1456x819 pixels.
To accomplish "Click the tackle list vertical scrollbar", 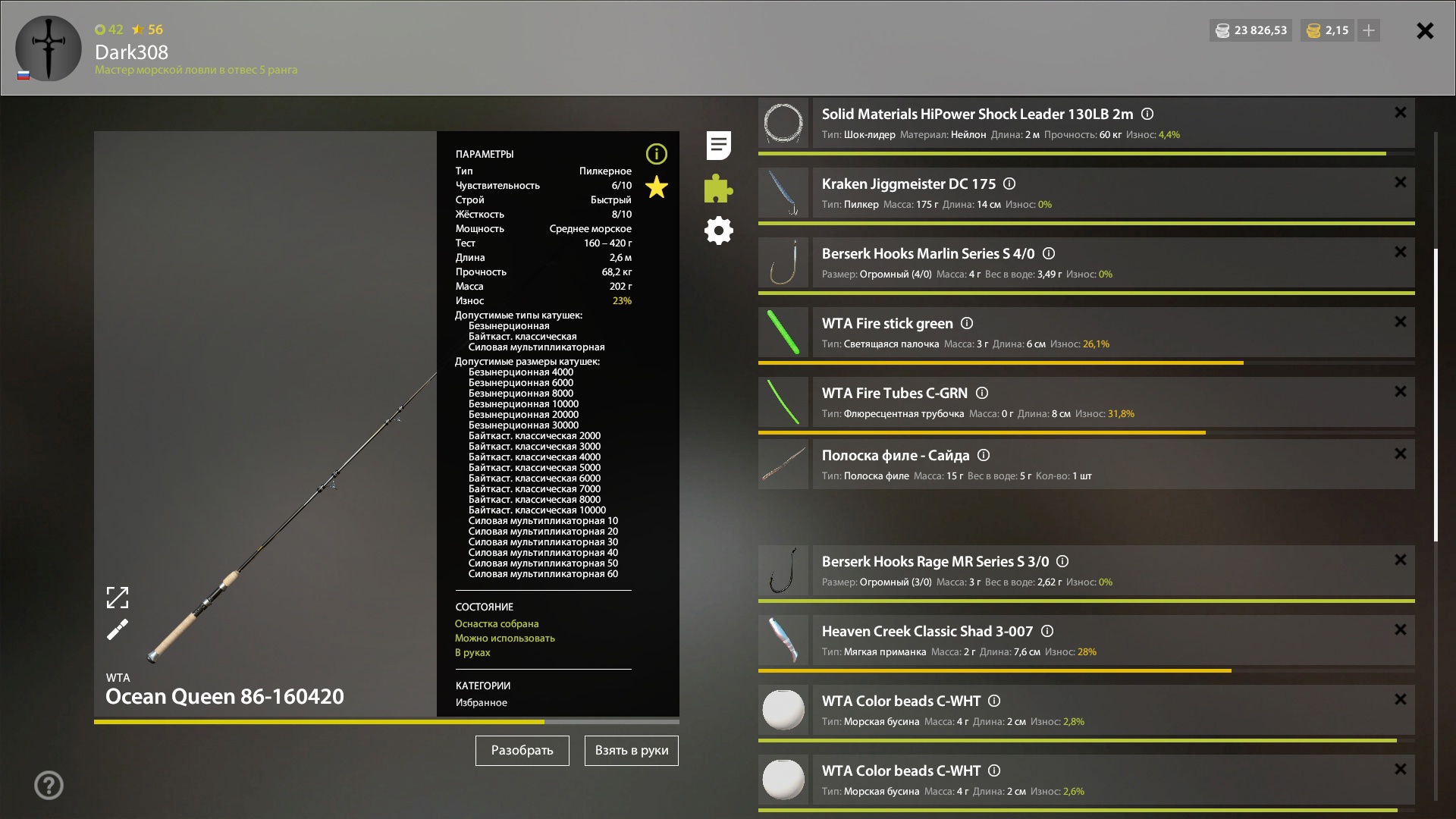I will tap(1436, 394).
